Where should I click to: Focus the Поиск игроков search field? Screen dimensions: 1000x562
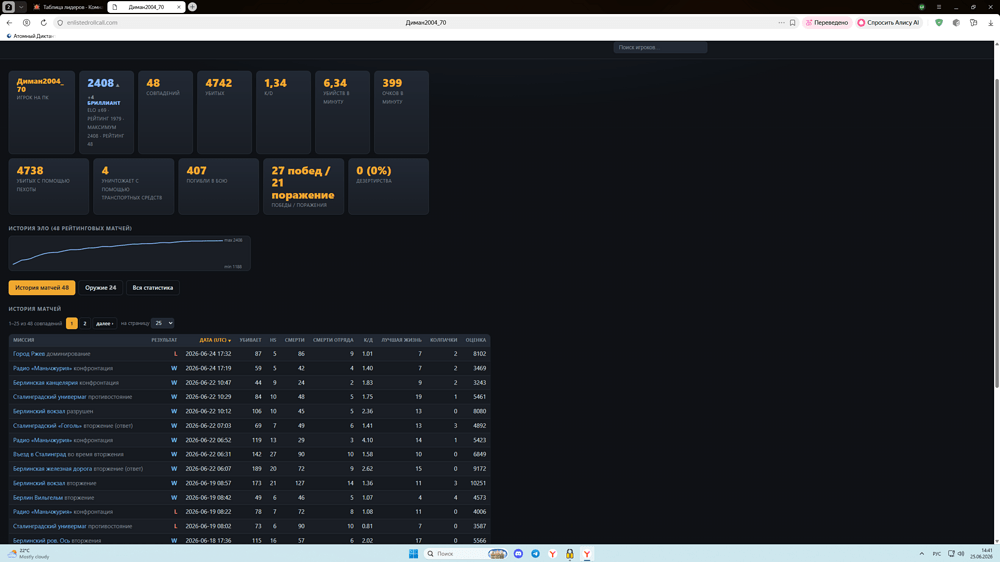pyautogui.click(x=660, y=47)
